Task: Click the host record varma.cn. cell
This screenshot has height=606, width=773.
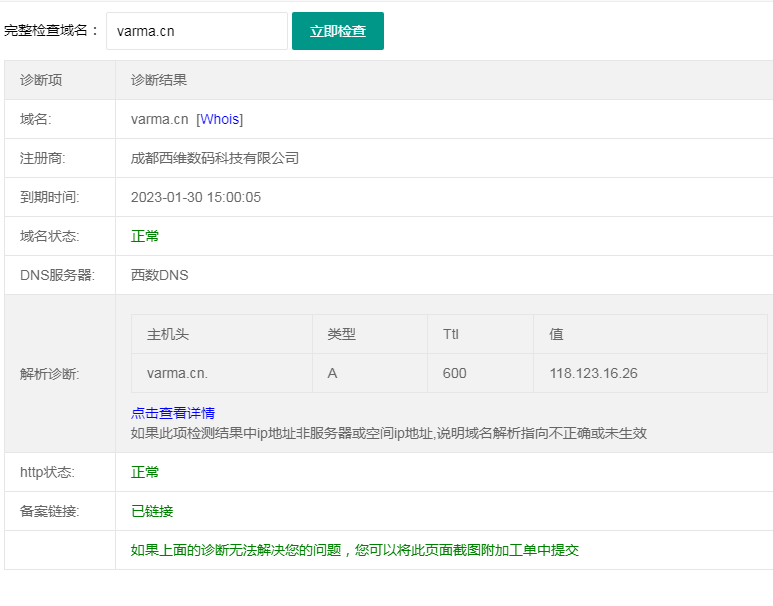Action: click(x=177, y=373)
